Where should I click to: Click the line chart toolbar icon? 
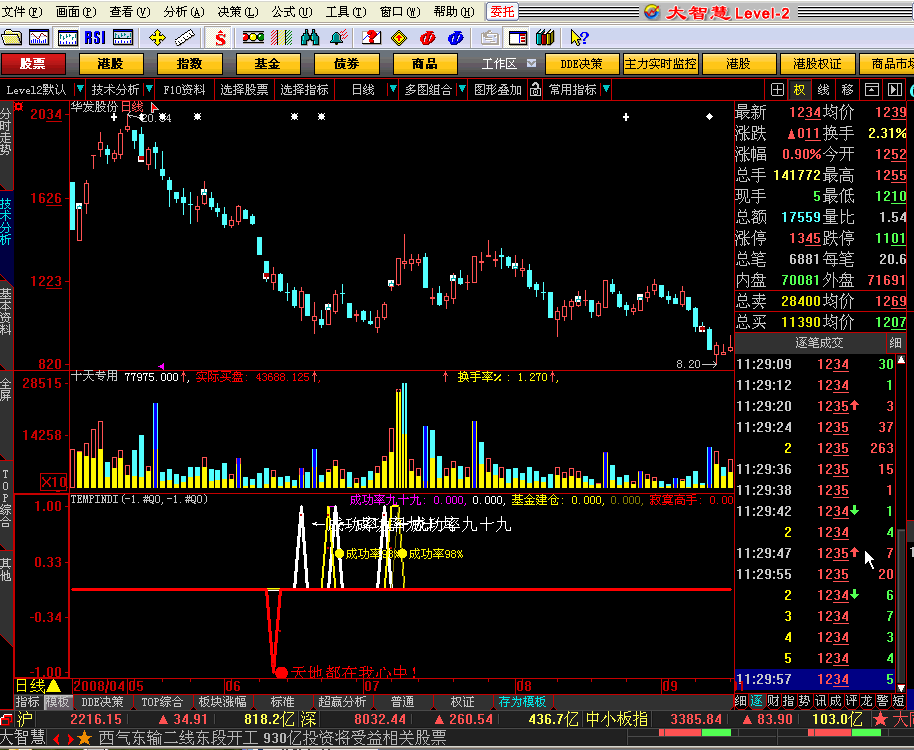(39, 38)
